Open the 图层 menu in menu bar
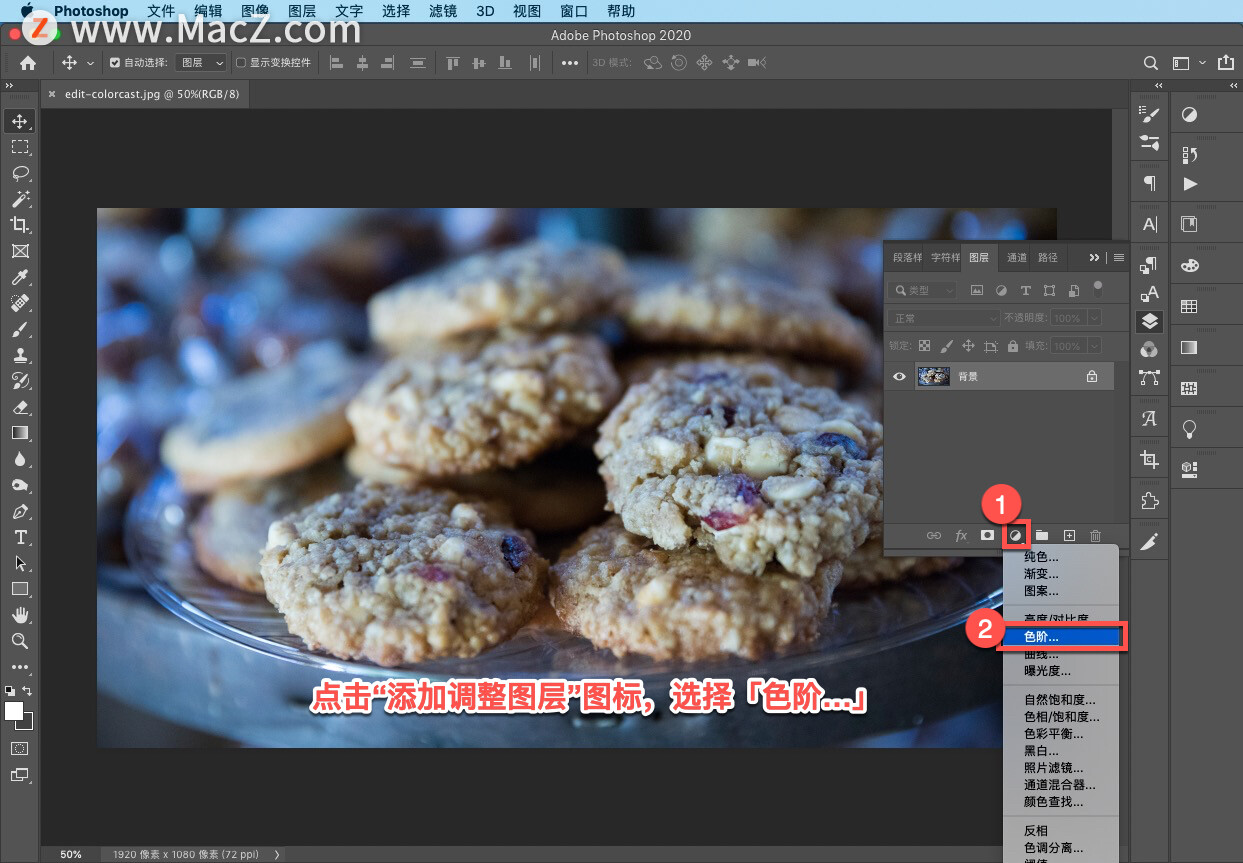The image size is (1243, 863). click(302, 11)
